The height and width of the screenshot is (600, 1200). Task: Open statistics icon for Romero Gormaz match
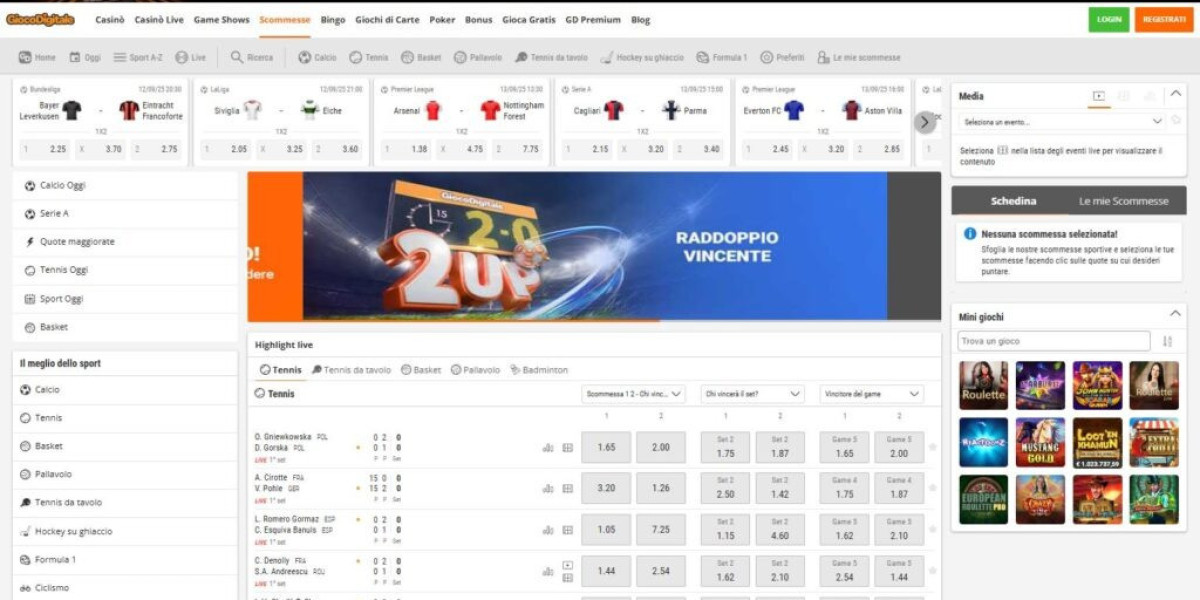(548, 530)
